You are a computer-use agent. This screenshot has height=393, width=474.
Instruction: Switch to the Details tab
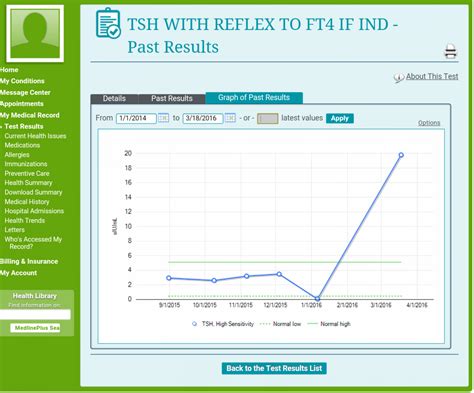point(114,98)
